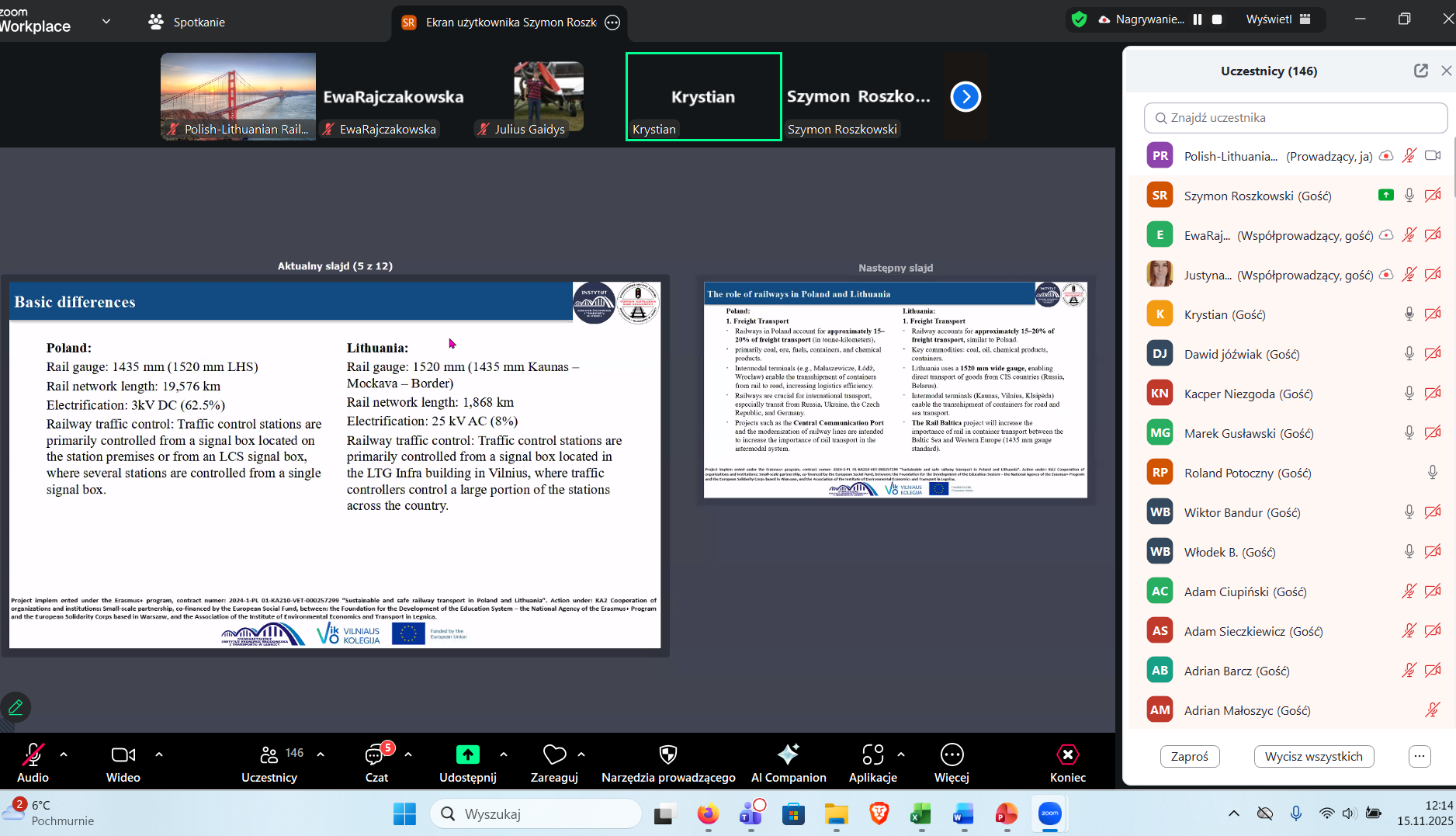Open Narzędzia prowadzącego shield icon
The height and width of the screenshot is (836, 1456).
coord(667,754)
